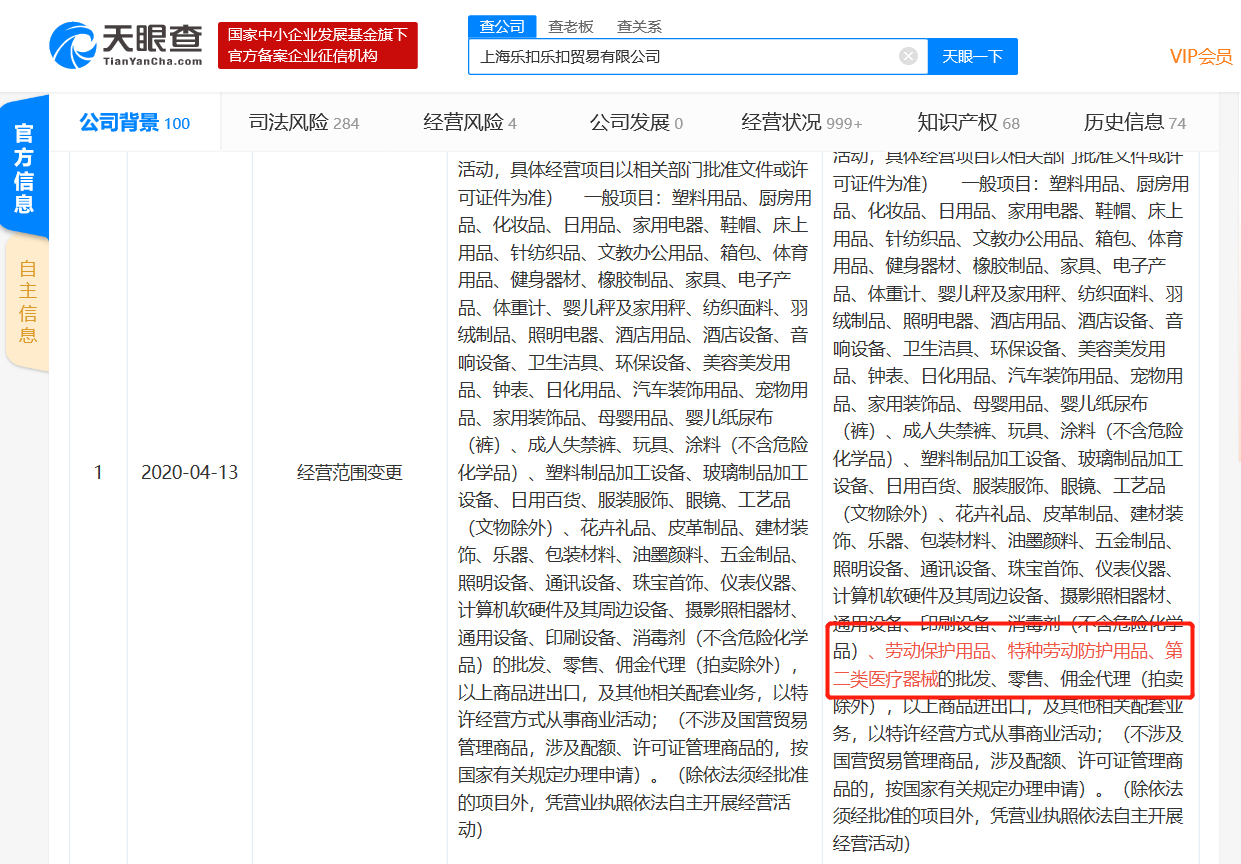Viewport: 1241px width, 864px height.
Task: Click the red 官方备案企业征信机构 banner
Action: click(x=318, y=46)
